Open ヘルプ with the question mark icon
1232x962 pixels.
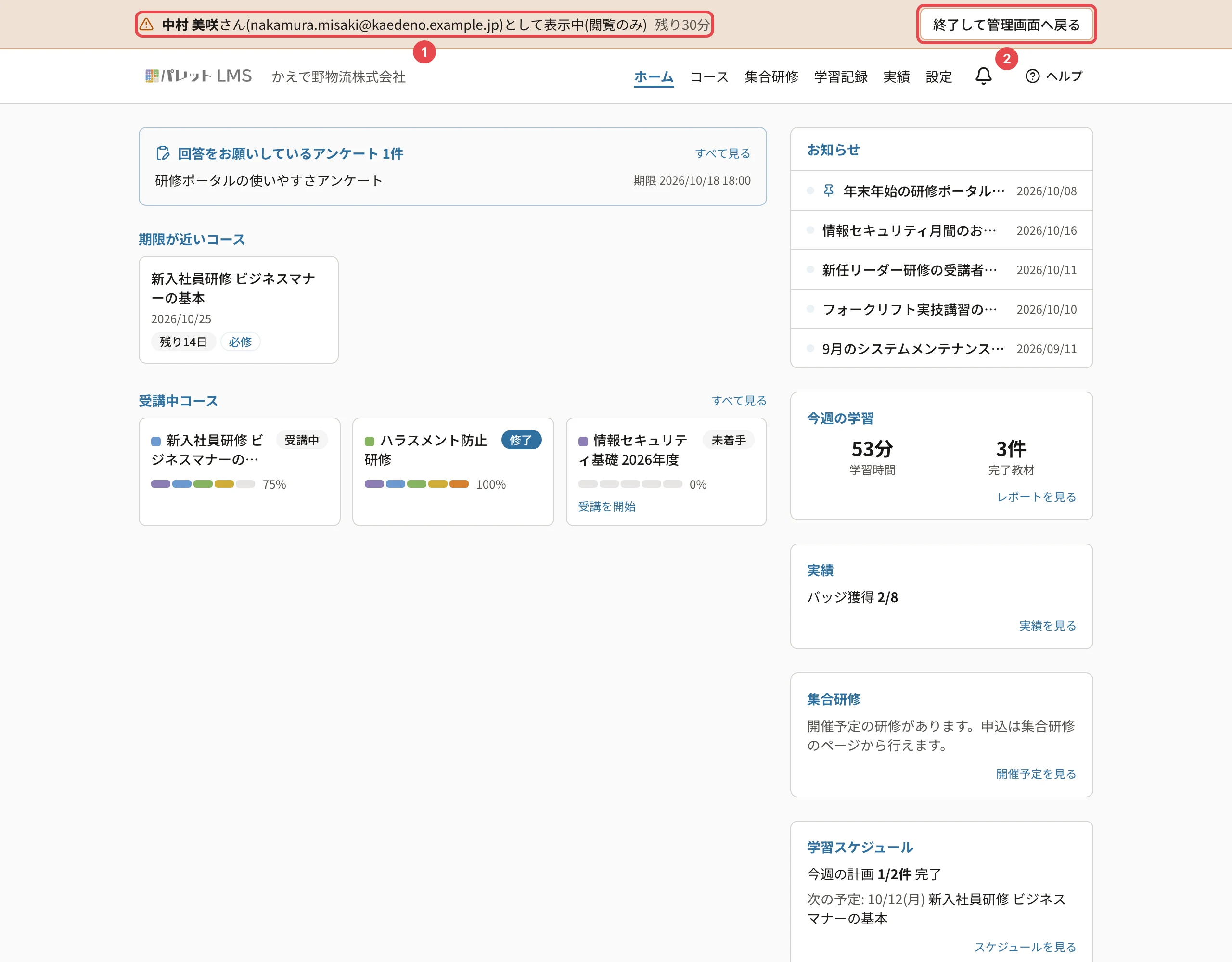[x=1053, y=76]
